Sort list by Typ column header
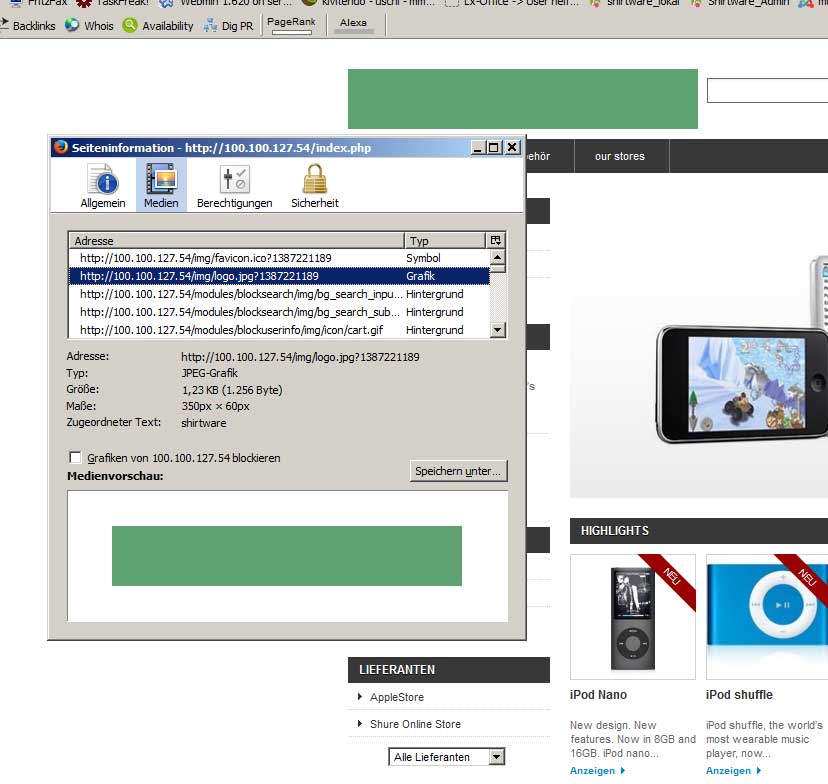The height and width of the screenshot is (784, 828). [x=445, y=241]
